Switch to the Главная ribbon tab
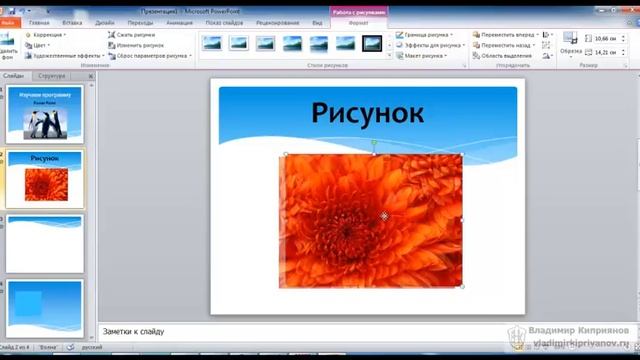Screen dimensions: 640x360 pyautogui.click(x=39, y=23)
